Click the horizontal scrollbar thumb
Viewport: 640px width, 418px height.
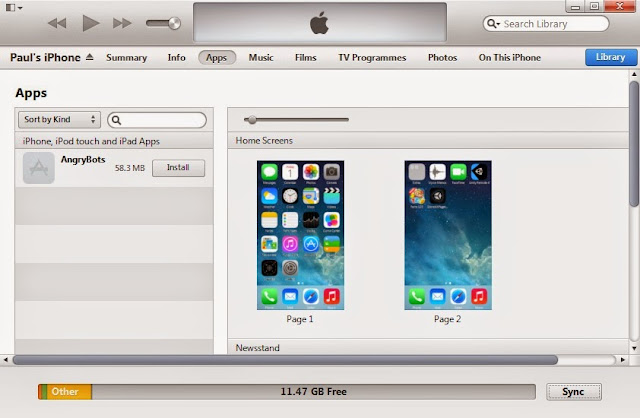285,360
